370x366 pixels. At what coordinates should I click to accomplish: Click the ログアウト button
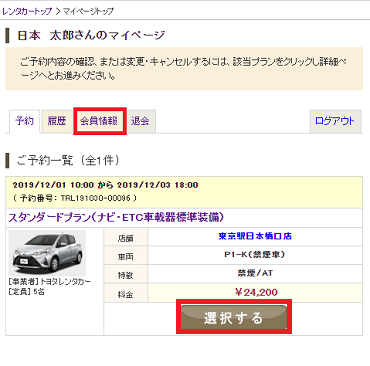(335, 121)
